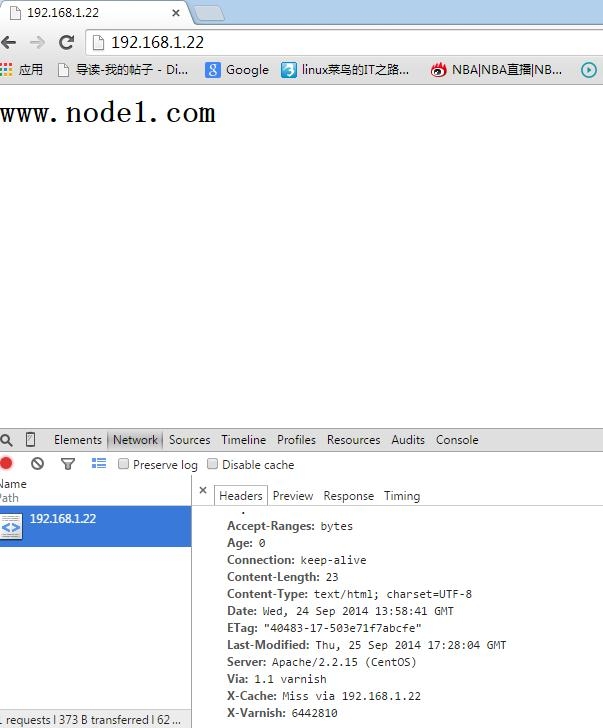Open the NBA直播 bookmark
Image resolution: width=603 pixels, height=728 pixels.
(496, 70)
